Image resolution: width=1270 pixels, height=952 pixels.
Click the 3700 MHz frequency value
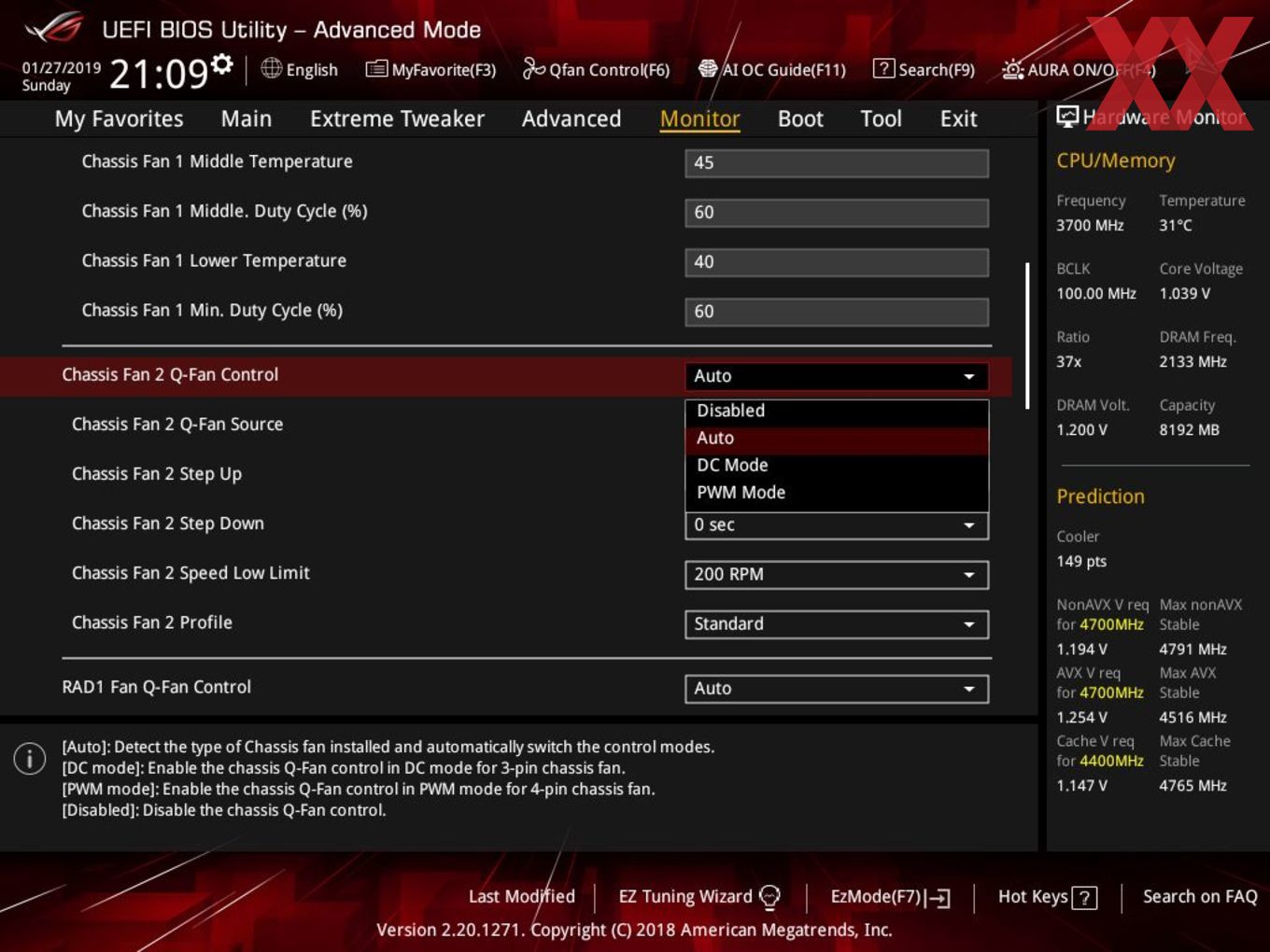click(1090, 225)
